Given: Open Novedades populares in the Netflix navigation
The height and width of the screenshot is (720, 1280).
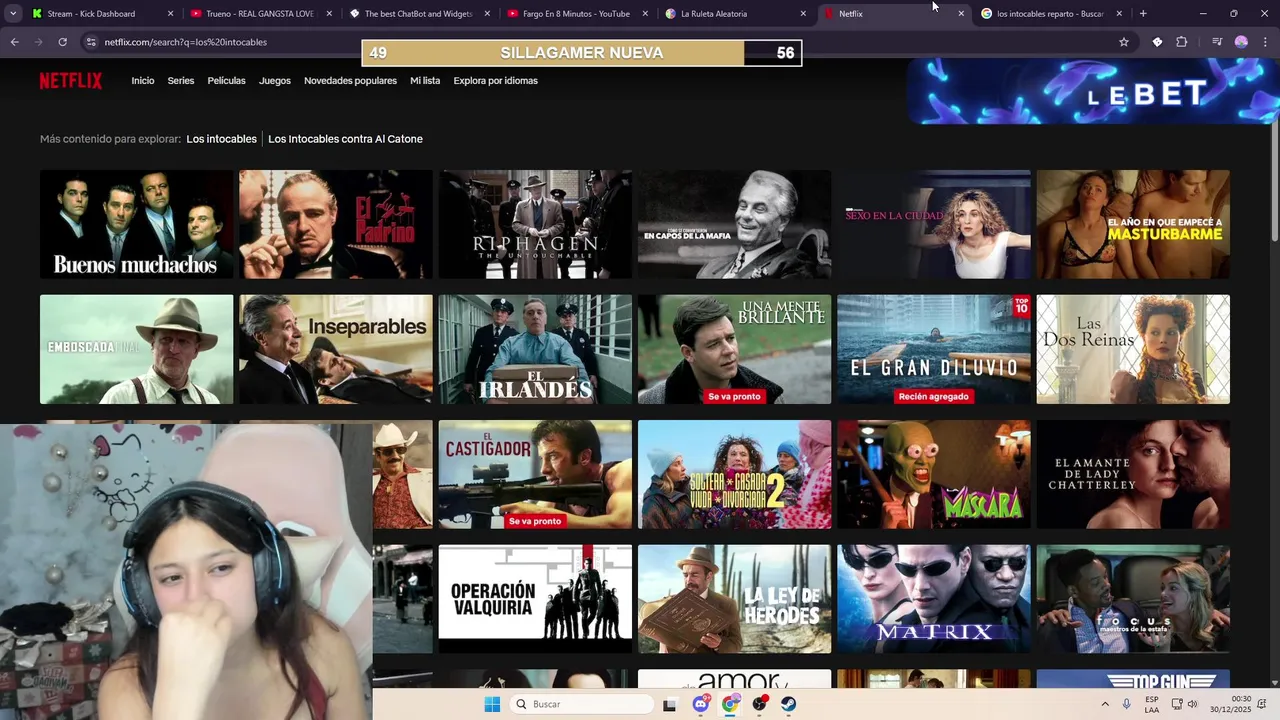Looking at the screenshot, I should pyautogui.click(x=350, y=81).
